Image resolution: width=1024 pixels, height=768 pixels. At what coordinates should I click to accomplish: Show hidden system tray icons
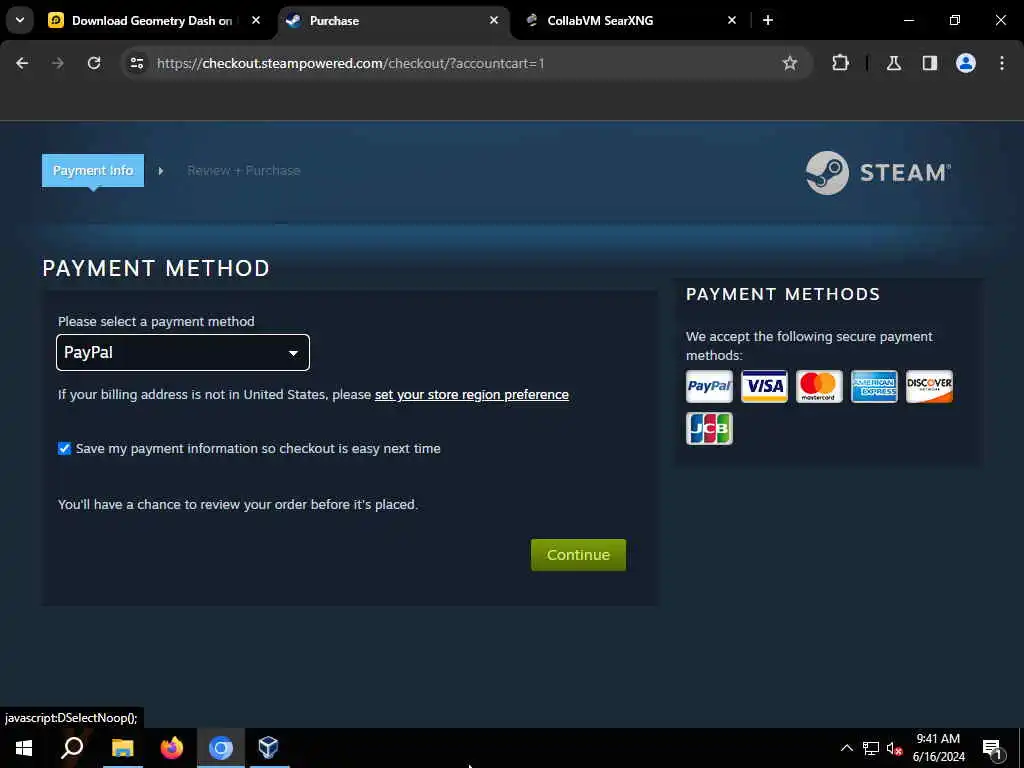tap(846, 748)
